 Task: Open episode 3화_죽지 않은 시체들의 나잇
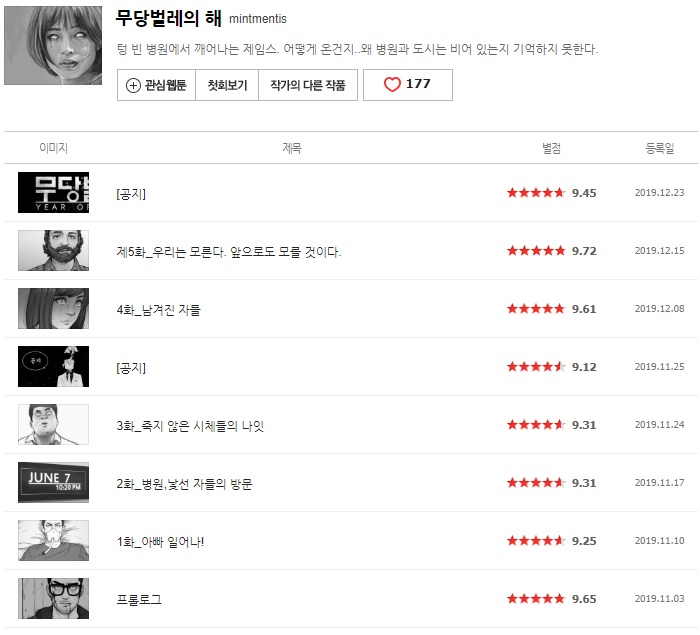tap(190, 425)
